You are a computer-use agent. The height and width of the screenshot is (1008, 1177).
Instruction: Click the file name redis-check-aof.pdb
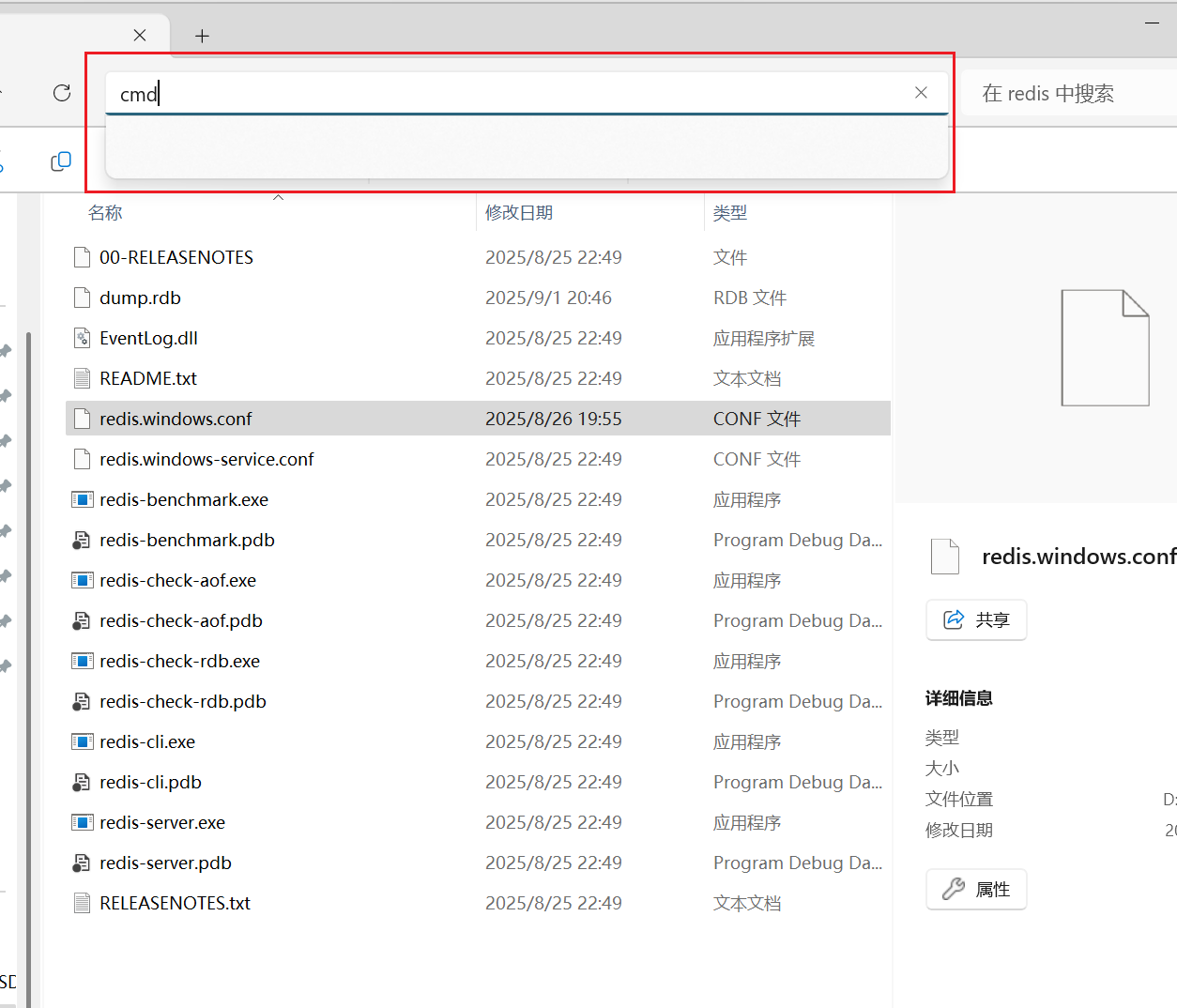point(181,620)
